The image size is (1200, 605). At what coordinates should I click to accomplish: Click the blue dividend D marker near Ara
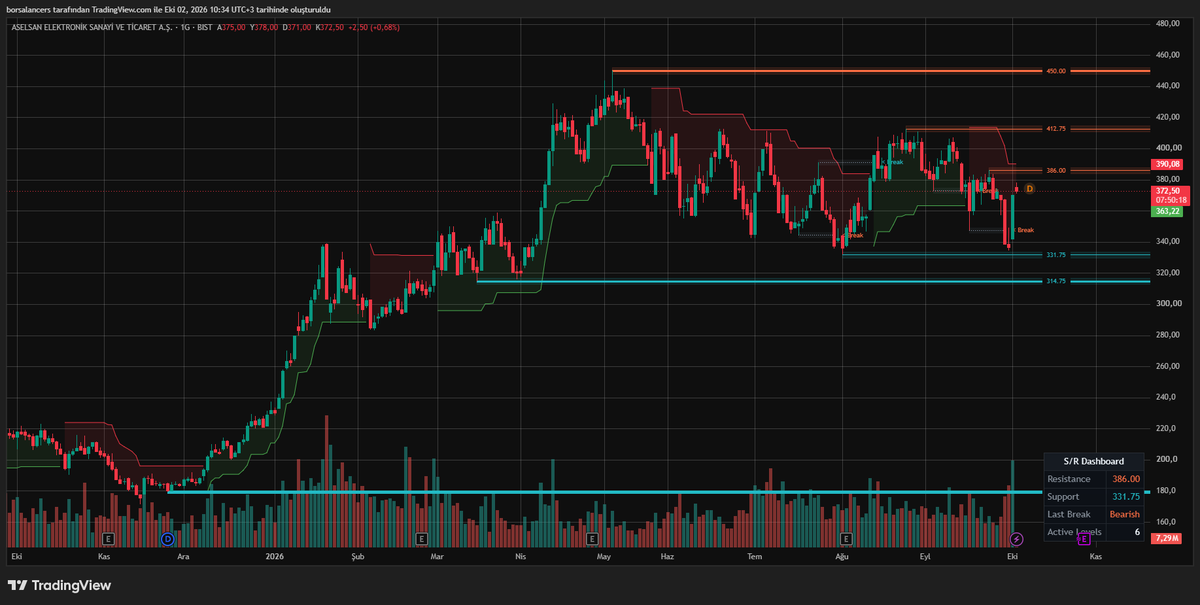click(168, 538)
